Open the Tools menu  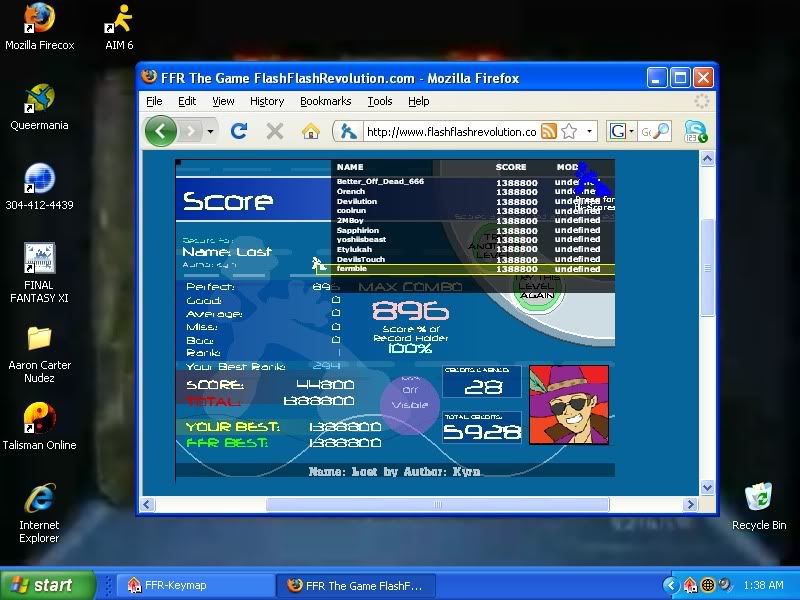380,101
